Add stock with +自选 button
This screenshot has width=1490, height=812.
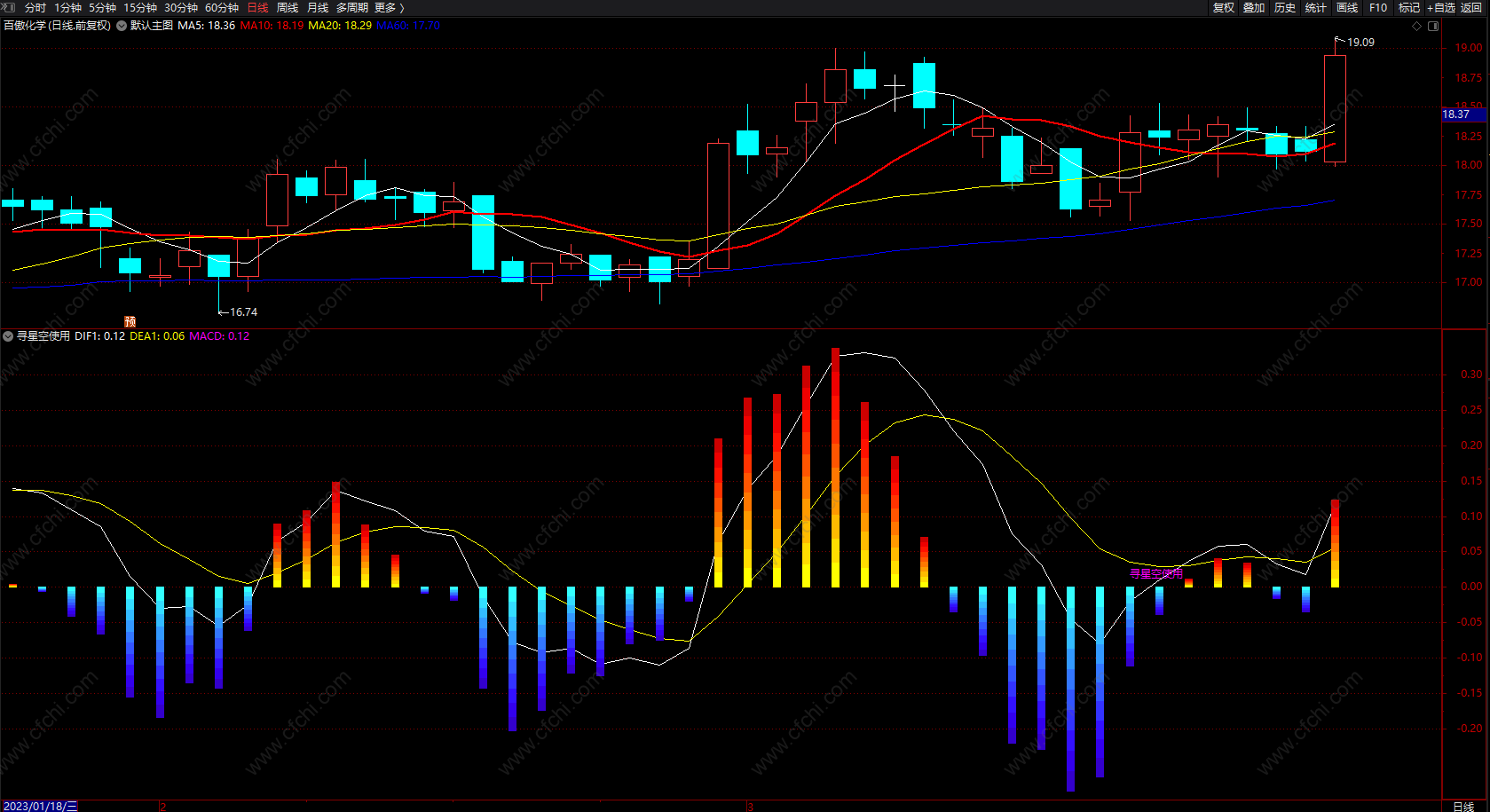pyautogui.click(x=1441, y=8)
